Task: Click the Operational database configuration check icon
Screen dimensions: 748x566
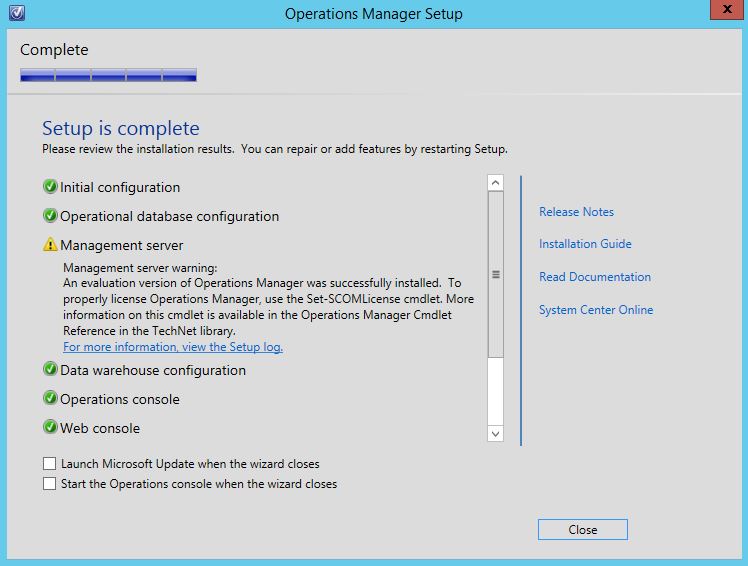Action: coord(50,216)
